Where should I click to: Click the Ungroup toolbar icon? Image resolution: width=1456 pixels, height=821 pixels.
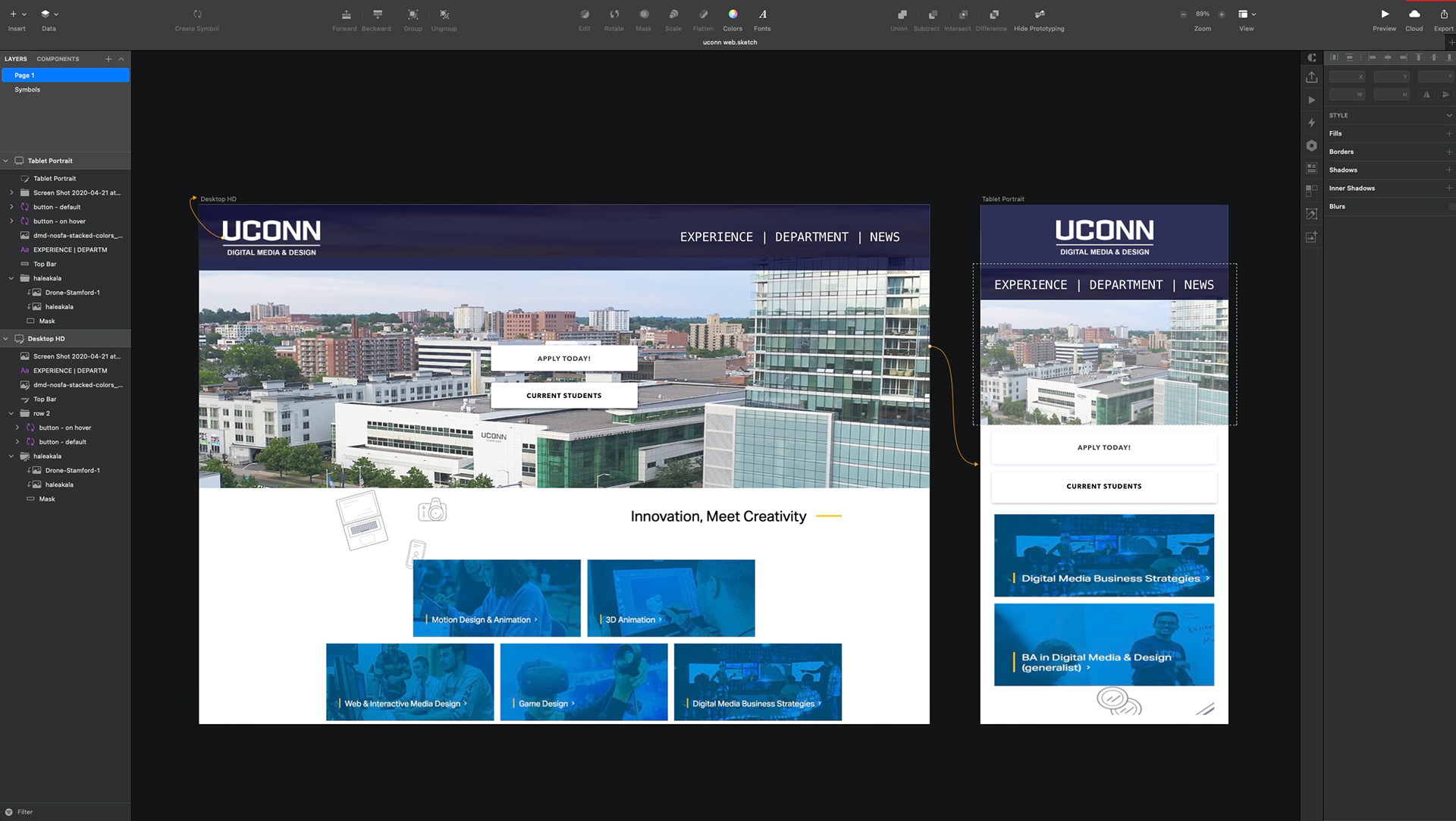(444, 14)
